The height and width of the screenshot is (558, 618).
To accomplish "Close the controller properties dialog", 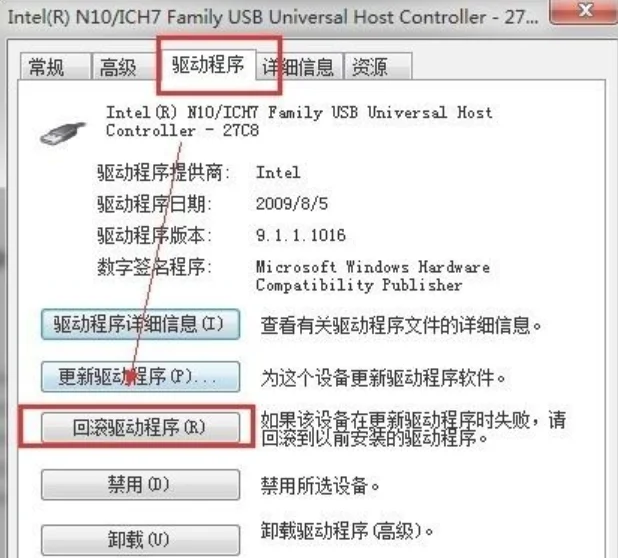I will [x=584, y=11].
